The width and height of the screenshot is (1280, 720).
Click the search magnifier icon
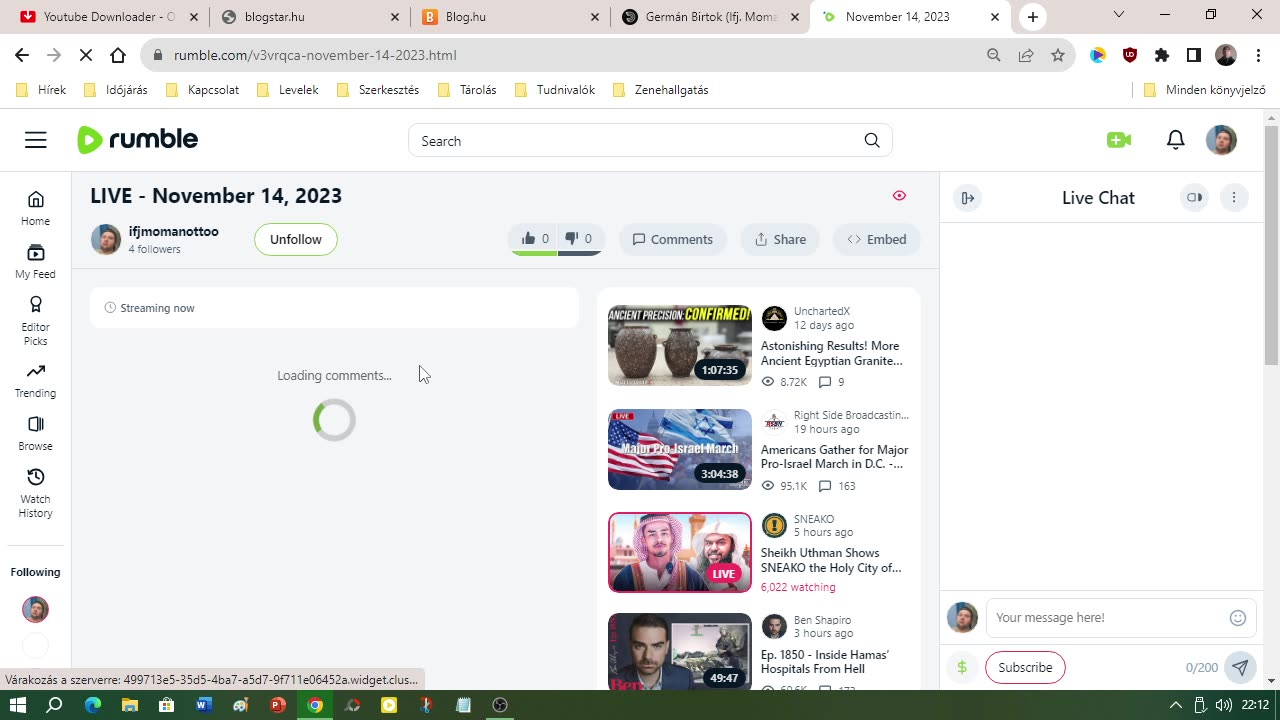872,141
